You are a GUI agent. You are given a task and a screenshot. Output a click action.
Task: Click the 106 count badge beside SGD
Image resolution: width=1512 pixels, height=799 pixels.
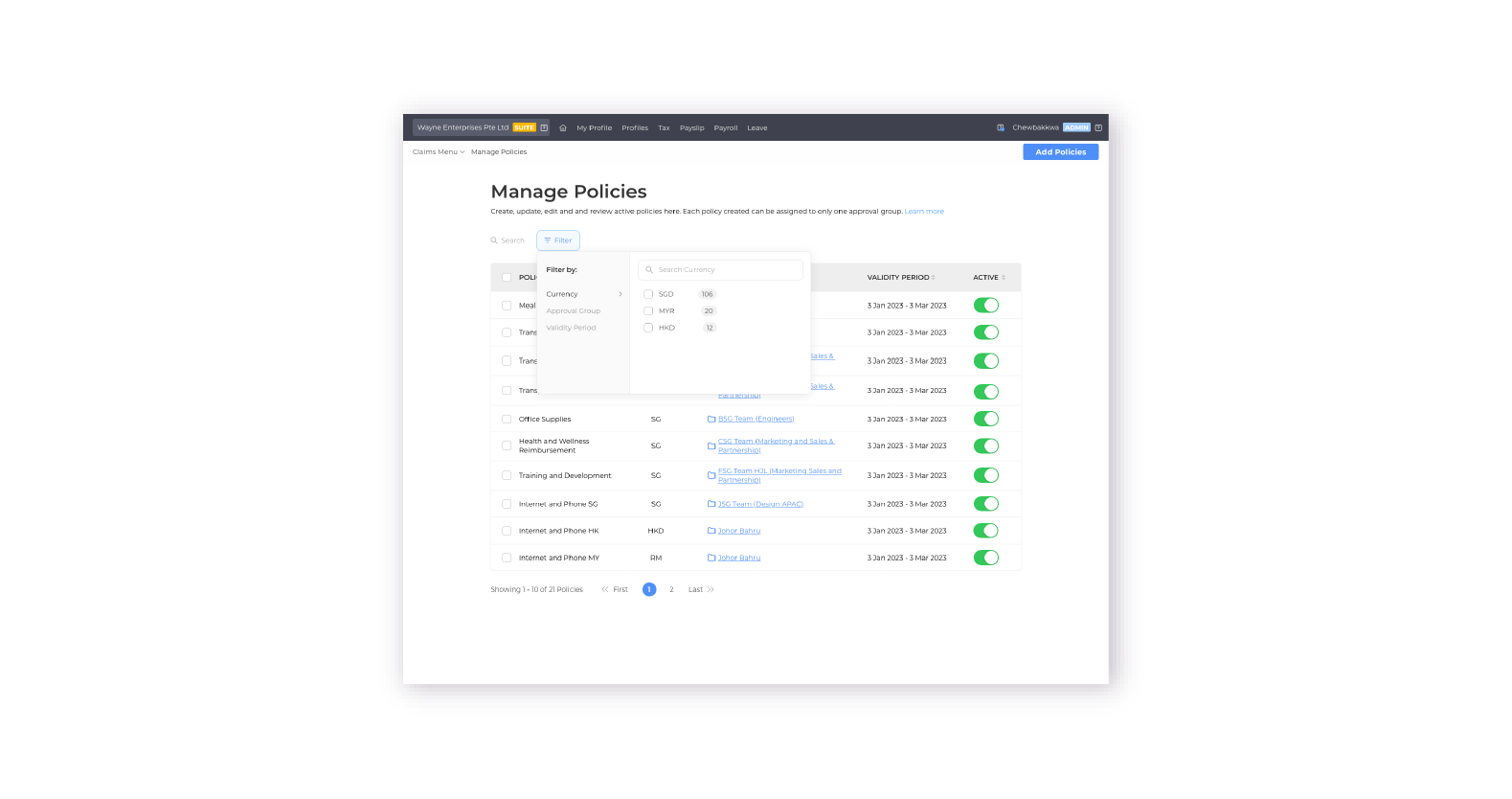pyautogui.click(x=707, y=294)
